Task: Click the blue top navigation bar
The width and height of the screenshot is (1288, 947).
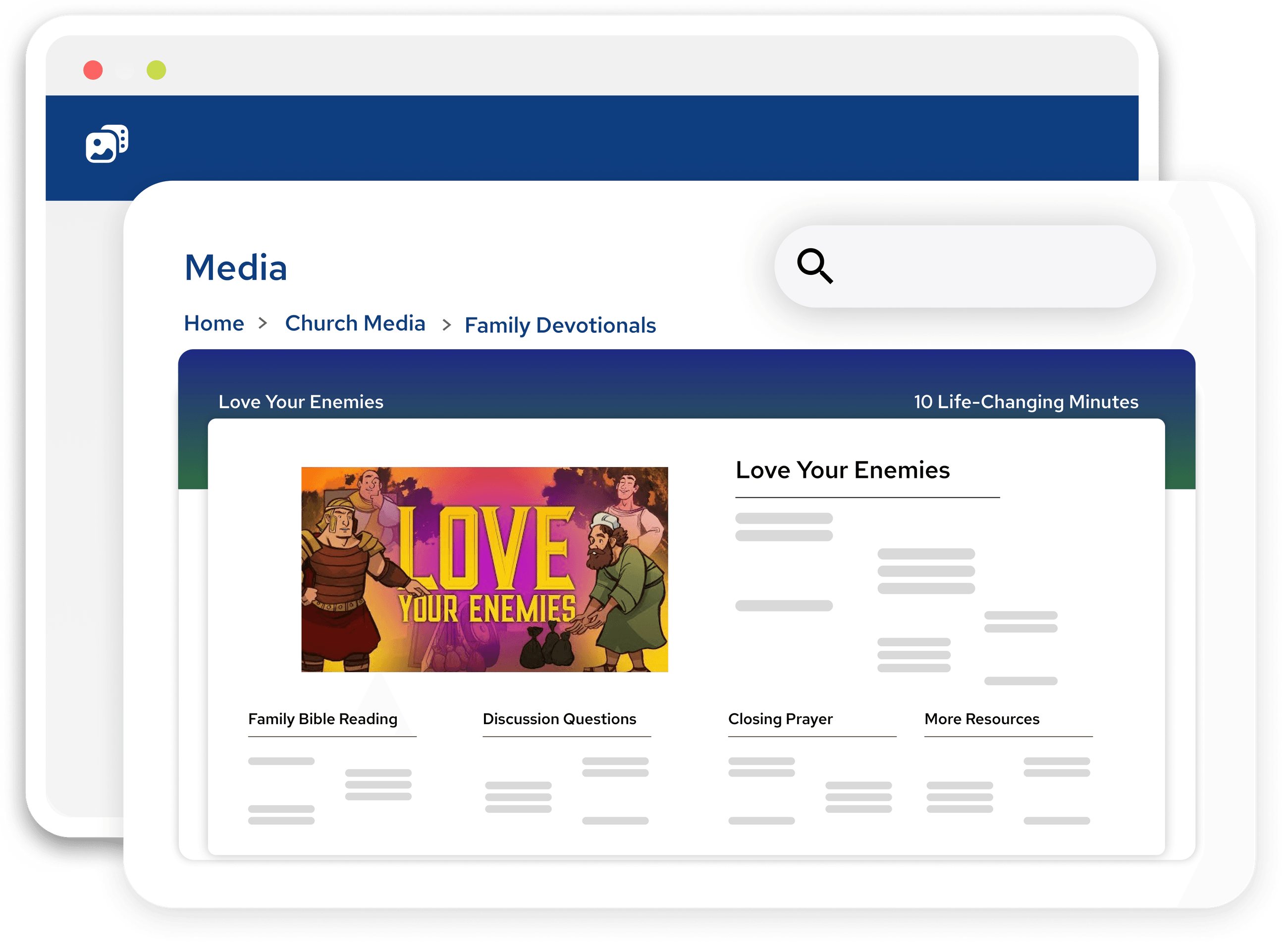Action: [x=631, y=138]
